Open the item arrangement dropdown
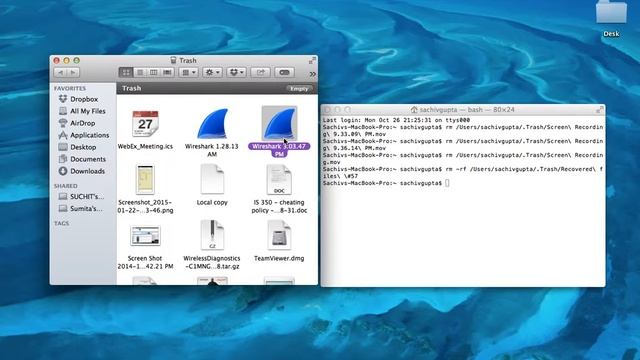Image resolution: width=640 pixels, height=360 pixels. click(189, 73)
